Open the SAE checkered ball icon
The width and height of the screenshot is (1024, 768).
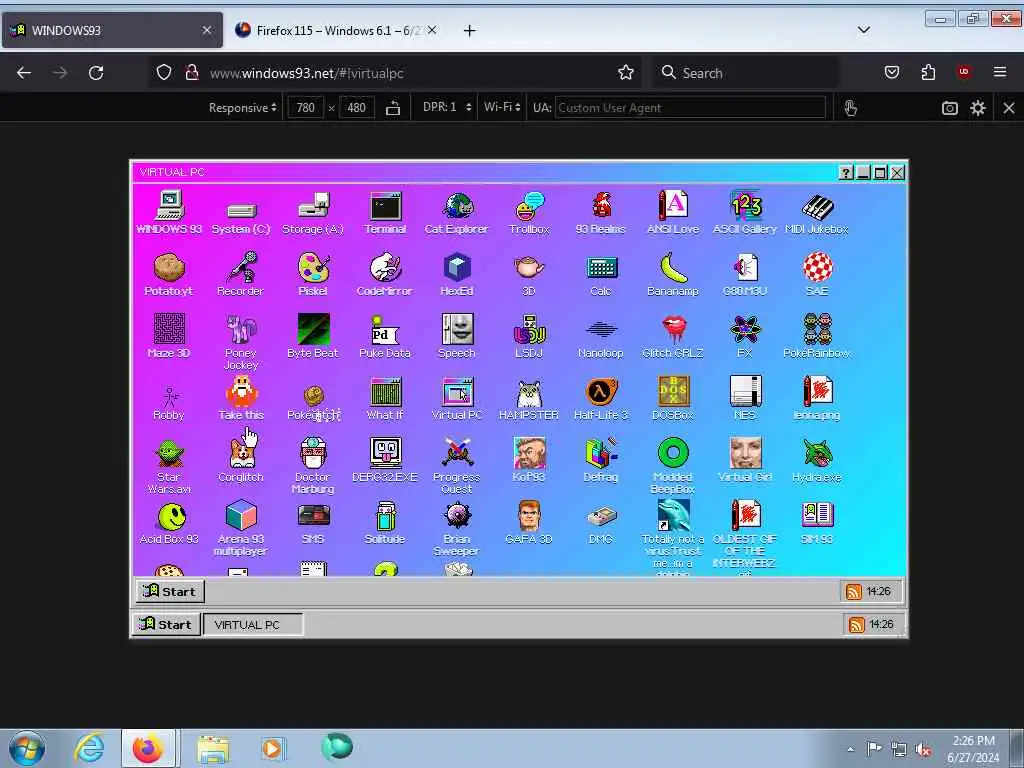(817, 274)
